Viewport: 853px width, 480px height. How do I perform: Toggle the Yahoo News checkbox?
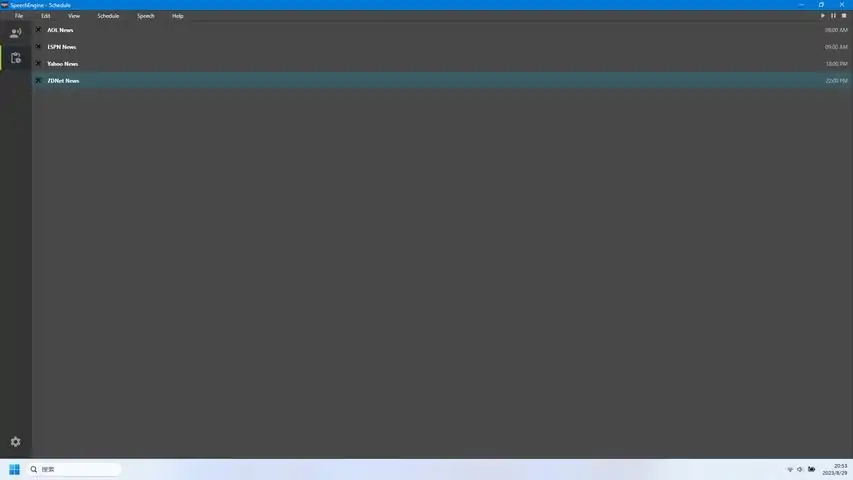click(38, 64)
